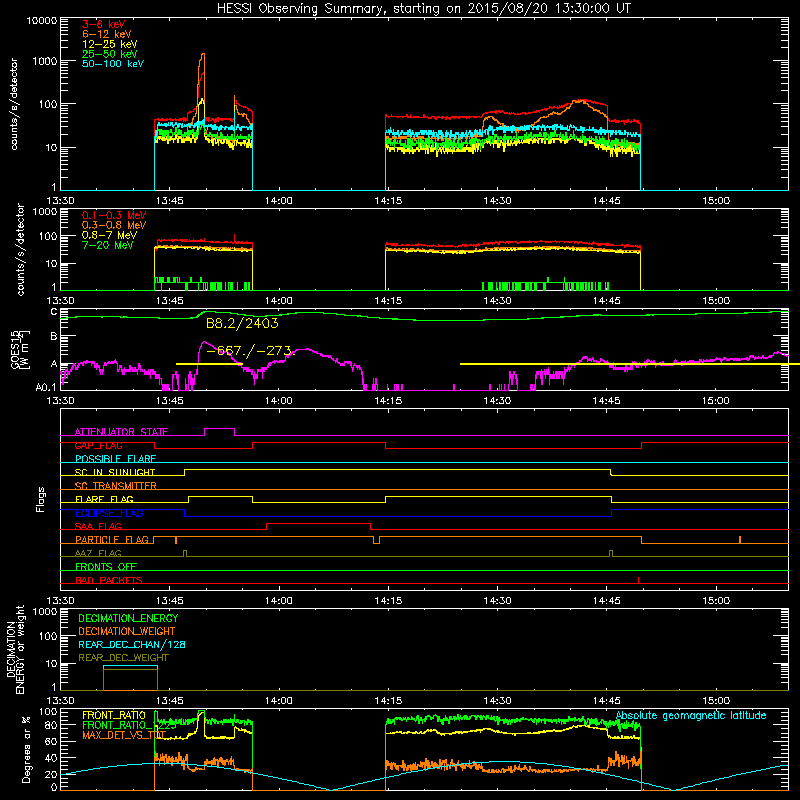Click the raised ATTENUATOR_STATE step in flags panel
This screenshot has width=800, height=800.
click(x=219, y=429)
